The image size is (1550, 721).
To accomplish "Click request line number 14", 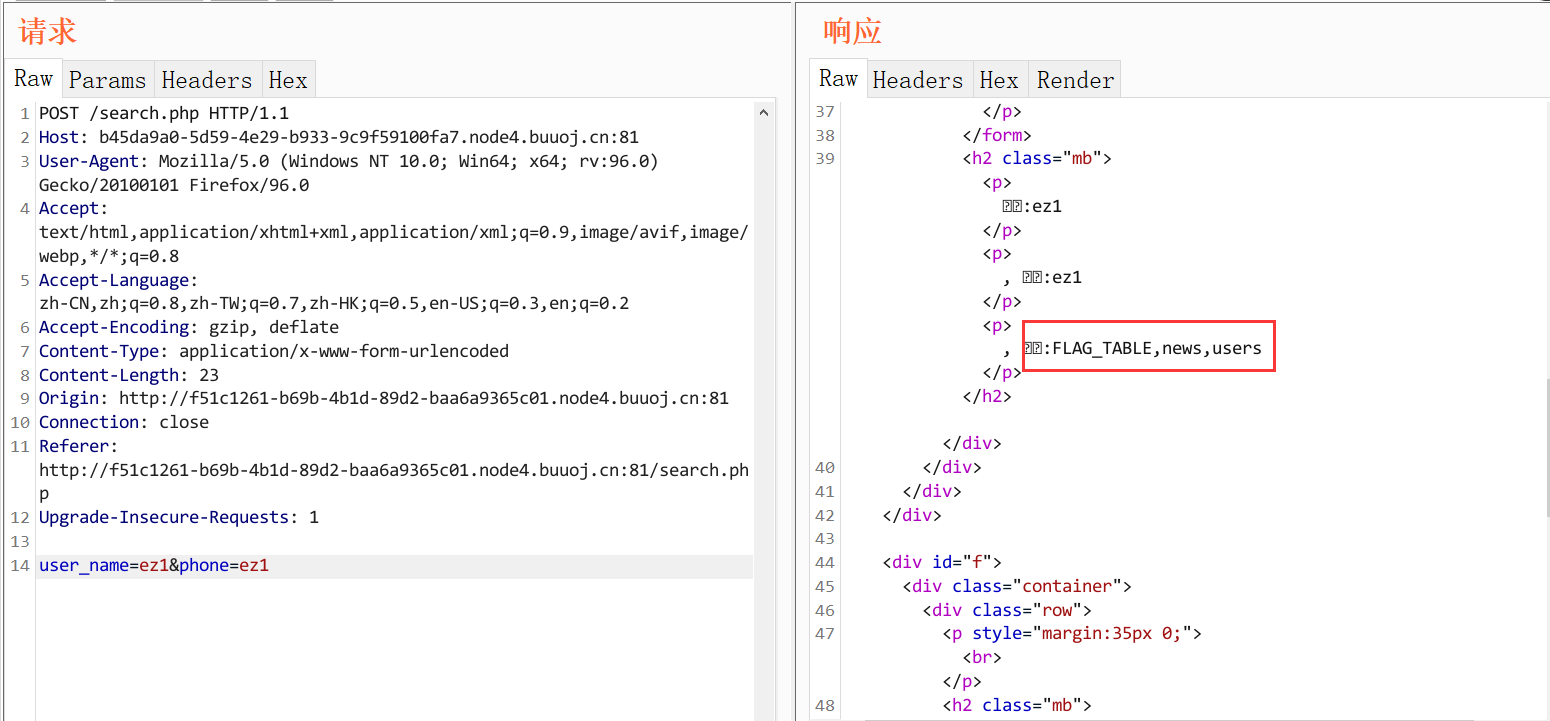I will click(x=20, y=566).
